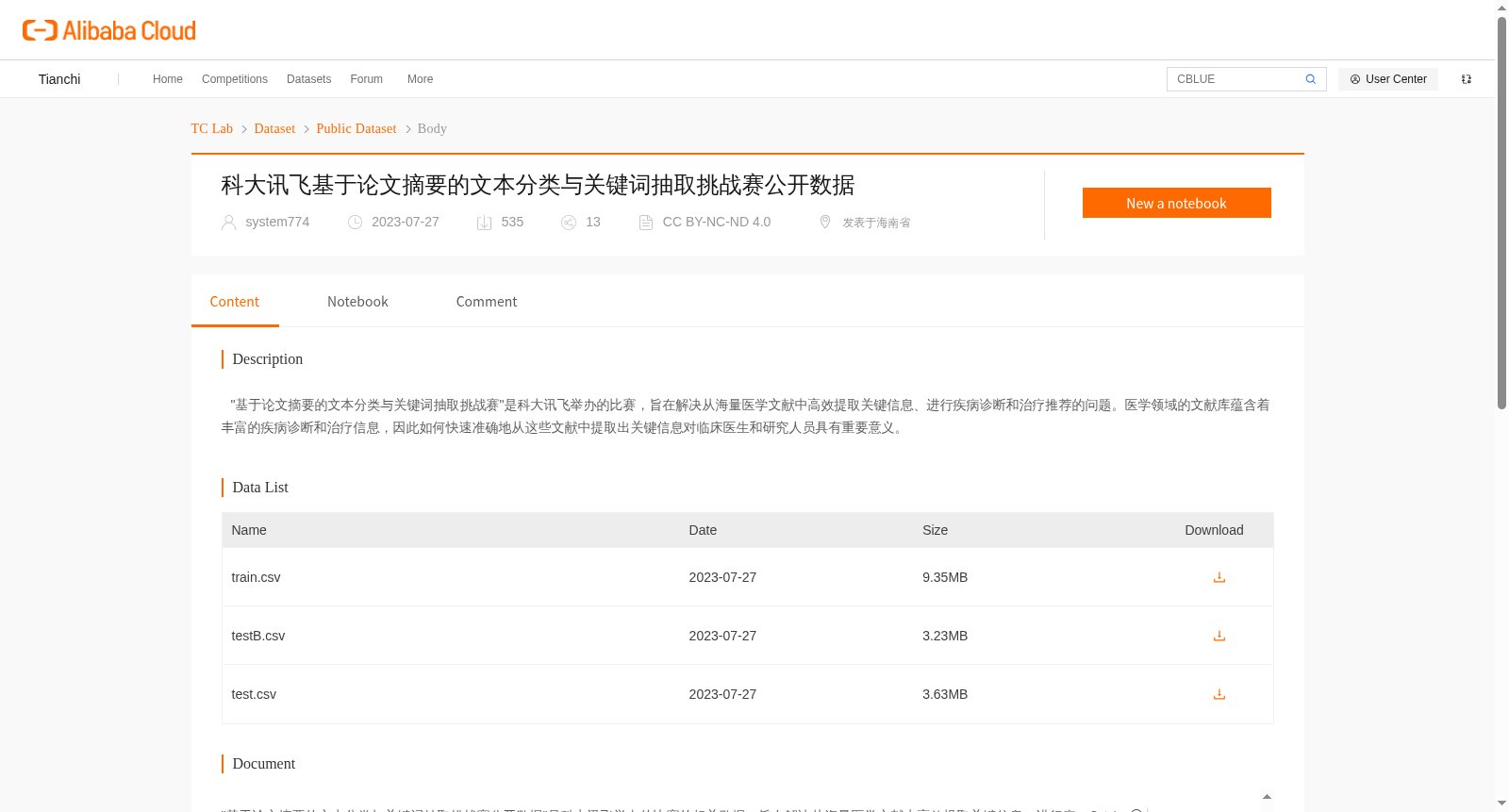Image resolution: width=1509 pixels, height=812 pixels.
Task: Click the New a notebook button
Action: (1176, 203)
